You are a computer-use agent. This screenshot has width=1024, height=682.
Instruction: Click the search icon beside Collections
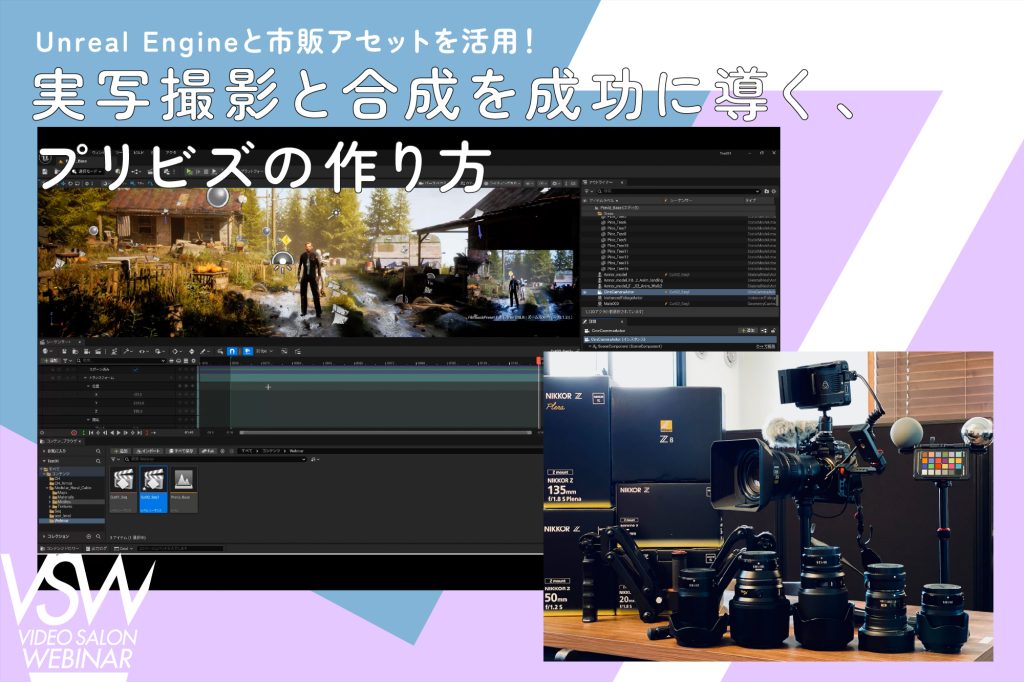(x=100, y=537)
